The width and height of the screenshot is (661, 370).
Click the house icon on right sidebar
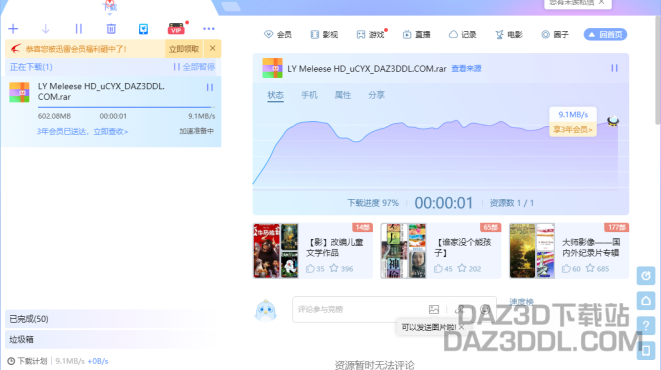point(646,301)
